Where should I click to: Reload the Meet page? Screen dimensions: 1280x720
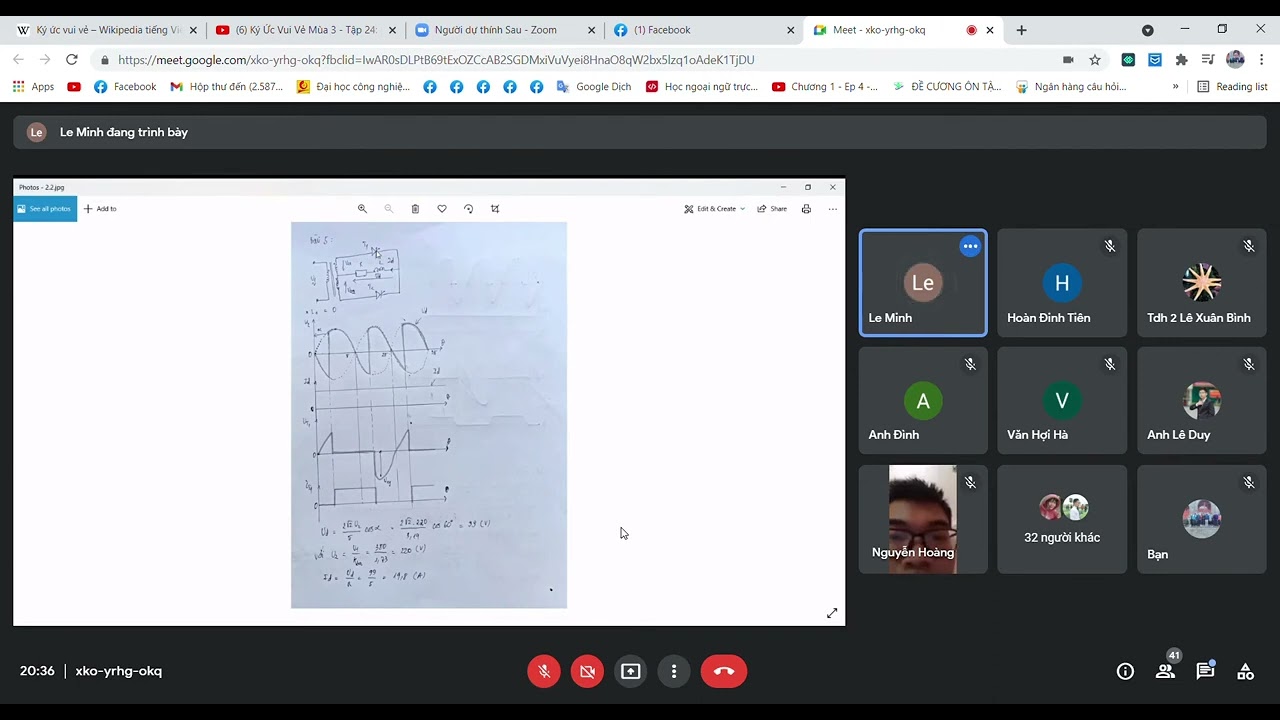click(72, 60)
